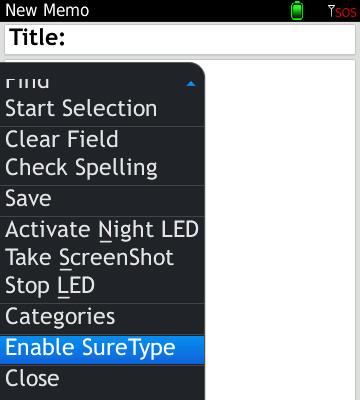The height and width of the screenshot is (400, 360).
Task: Enable SureType via highlighted menu item
Action: point(102,350)
